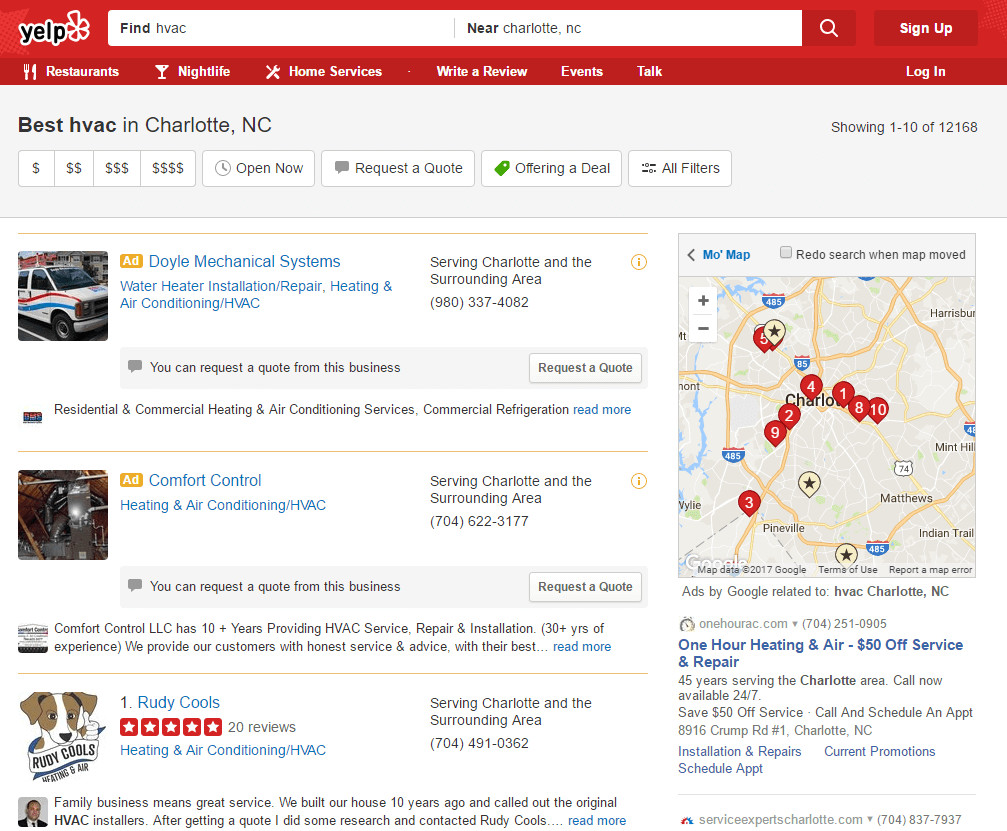
Task: Click Doyle Mechanical Systems van thumbnail
Action: 63,295
